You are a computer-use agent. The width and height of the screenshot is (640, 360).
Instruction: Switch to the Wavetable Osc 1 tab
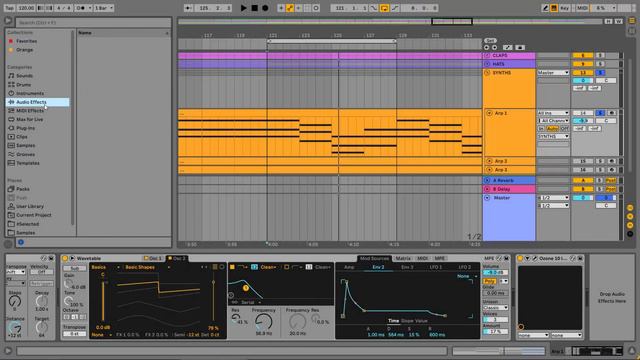(153, 258)
